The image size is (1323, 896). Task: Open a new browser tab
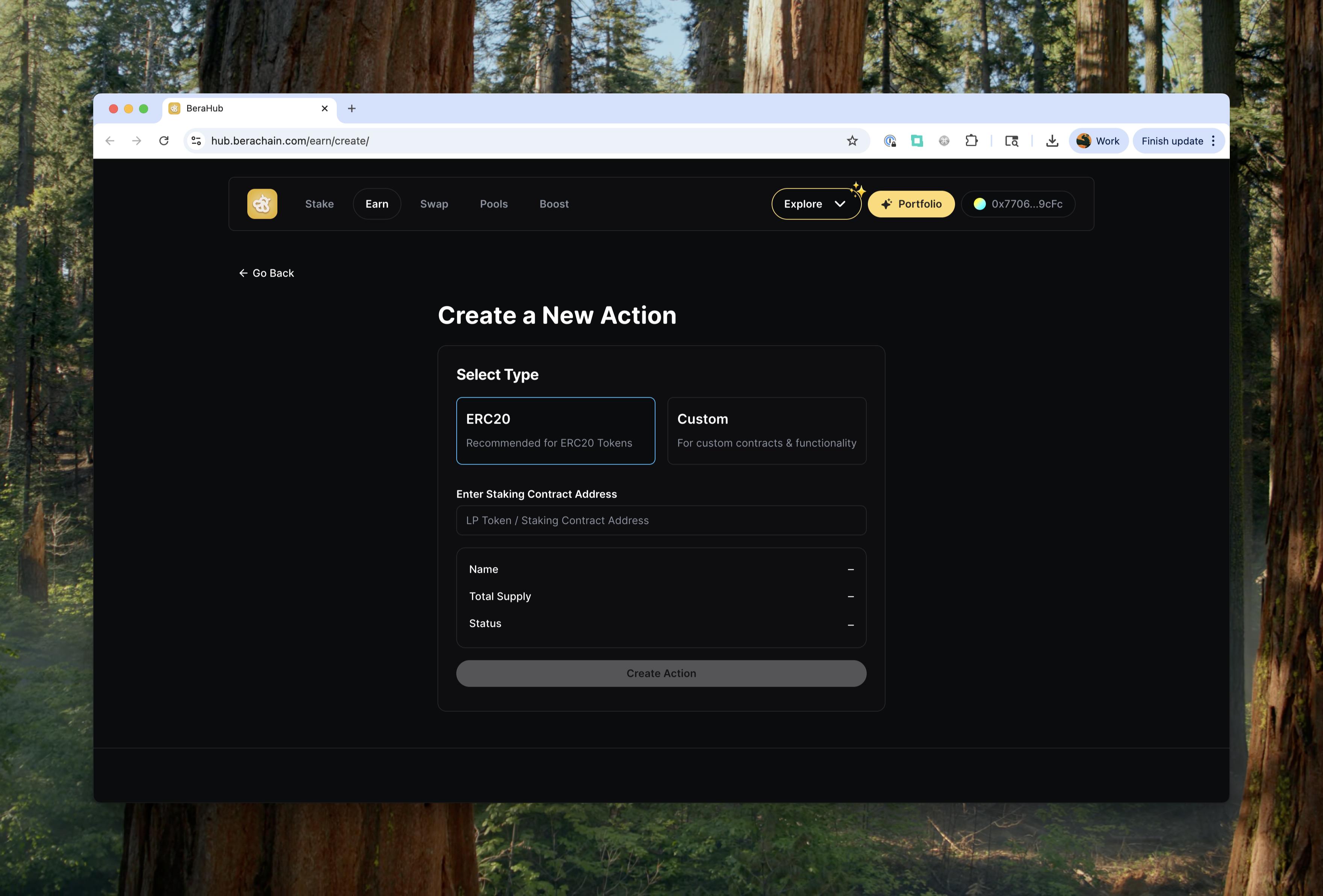(x=352, y=108)
